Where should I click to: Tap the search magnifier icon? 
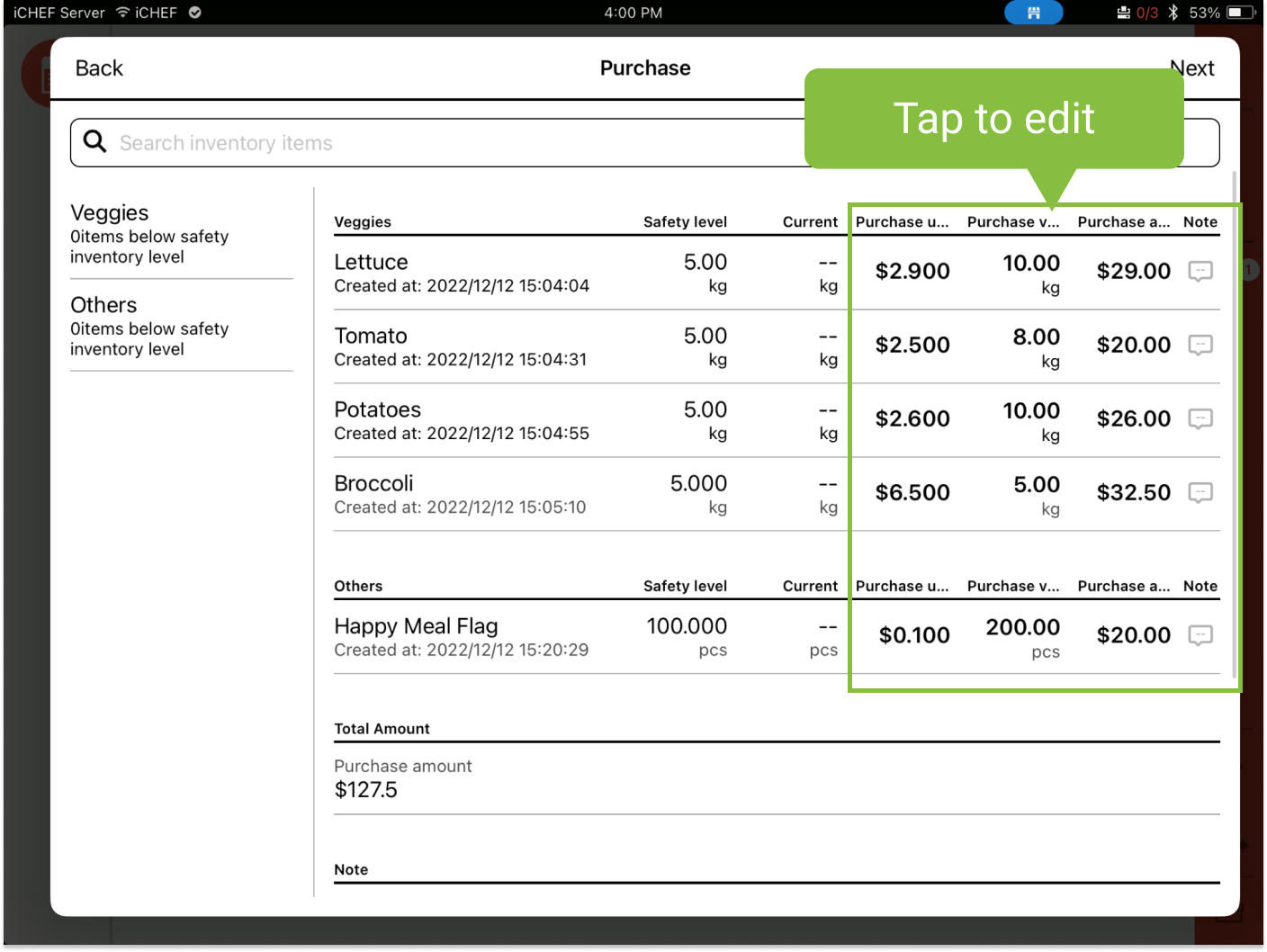tap(94, 142)
